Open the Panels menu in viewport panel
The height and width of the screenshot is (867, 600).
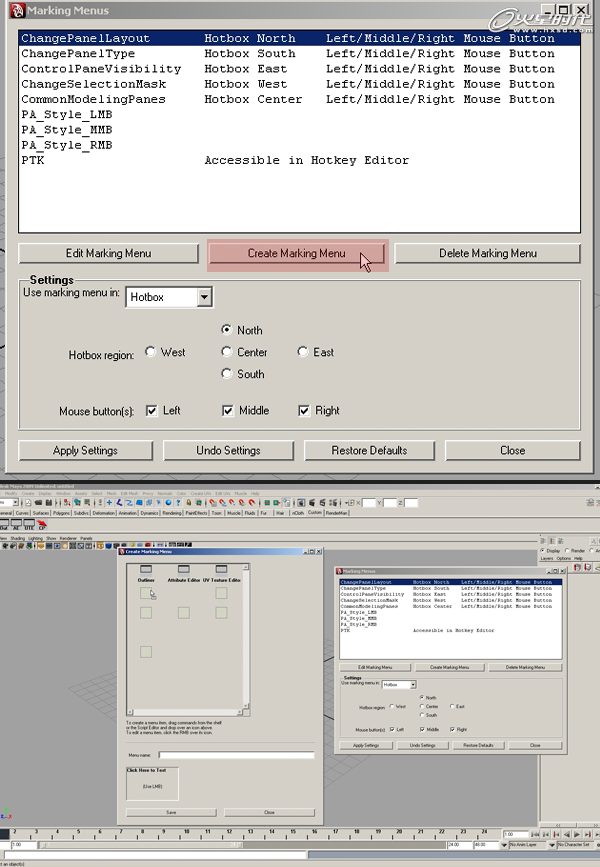(86, 538)
